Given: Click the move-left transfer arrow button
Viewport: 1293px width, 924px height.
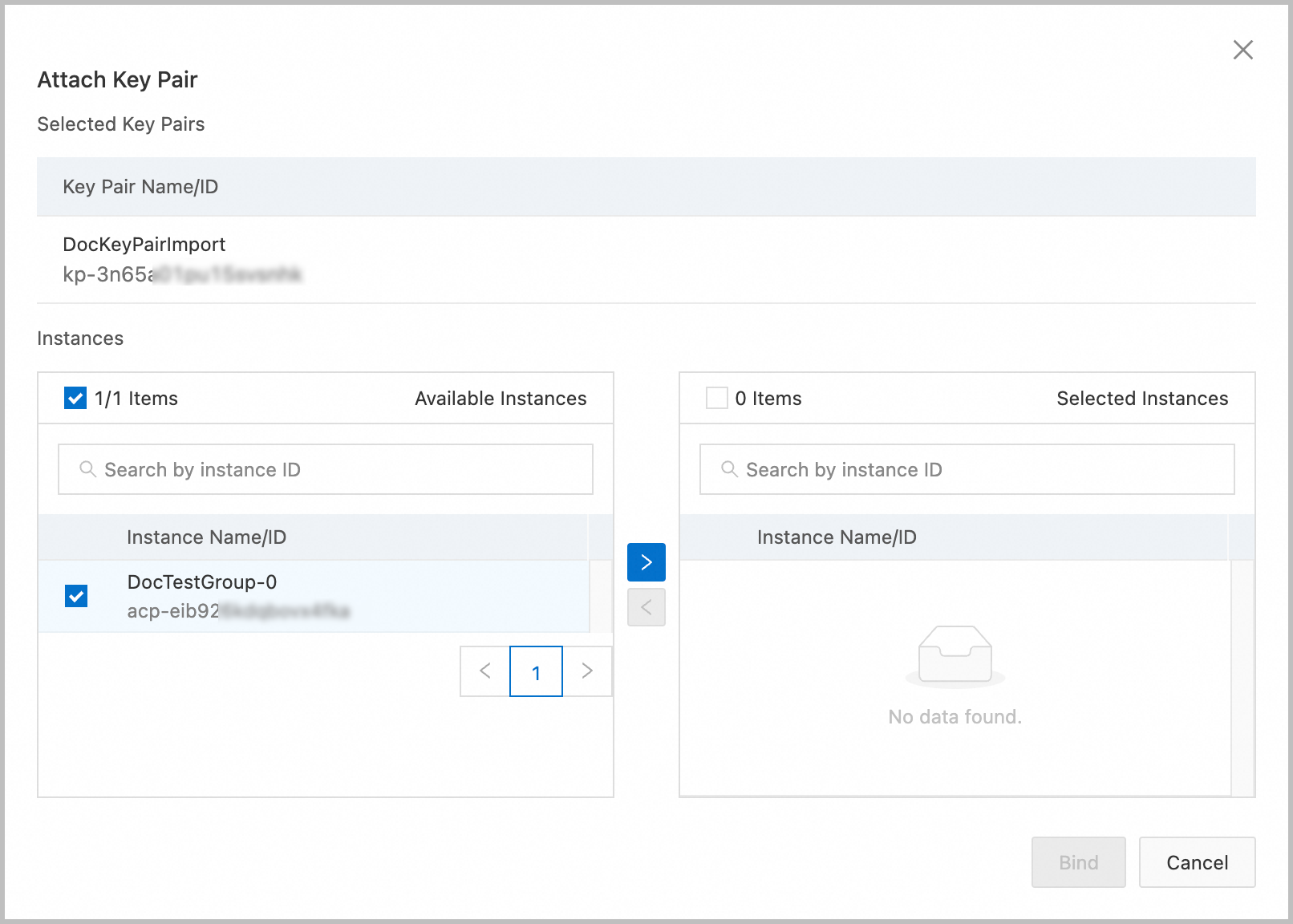Looking at the screenshot, I should point(646,607).
